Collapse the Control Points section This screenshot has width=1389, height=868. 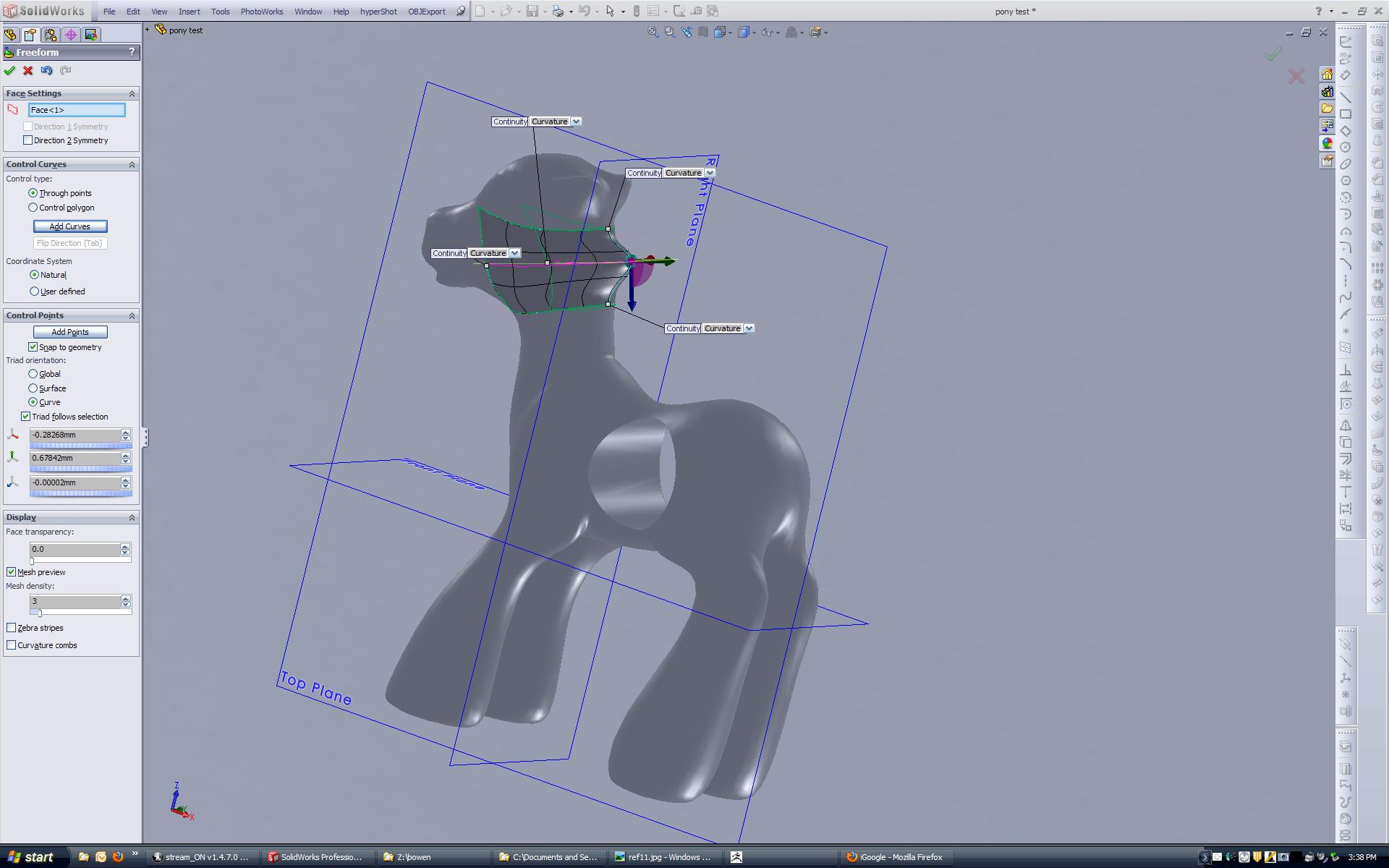coord(132,316)
